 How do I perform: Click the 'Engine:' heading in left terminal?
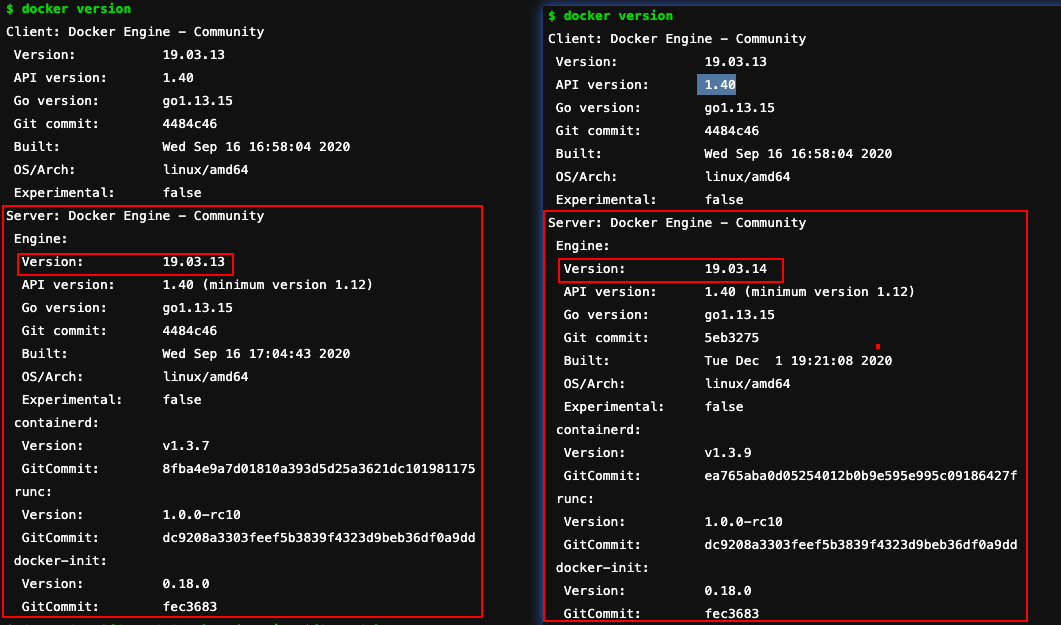click(41, 239)
